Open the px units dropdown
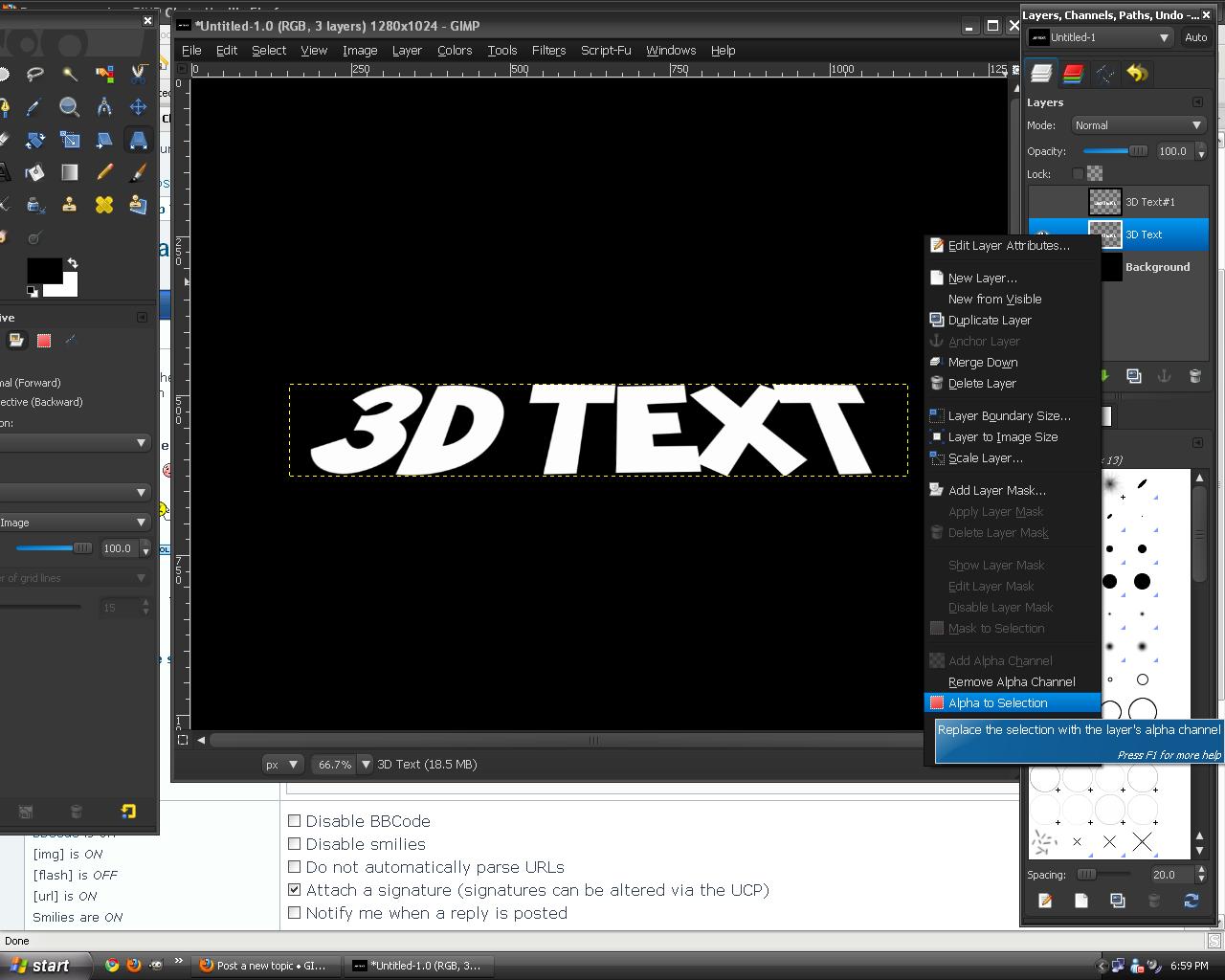Image resolution: width=1225 pixels, height=980 pixels. pos(281,764)
